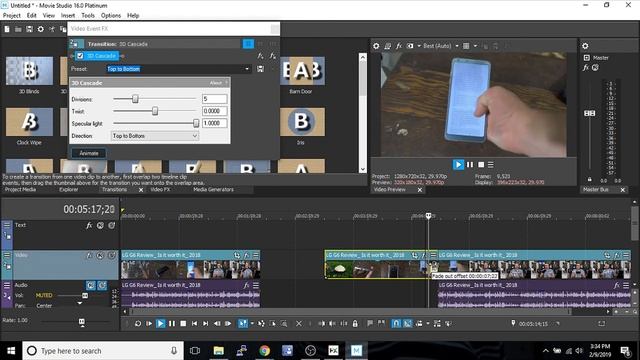Click the delete X icon in the timeline toolbar
The width and height of the screenshot is (640, 360).
[x=299, y=324]
